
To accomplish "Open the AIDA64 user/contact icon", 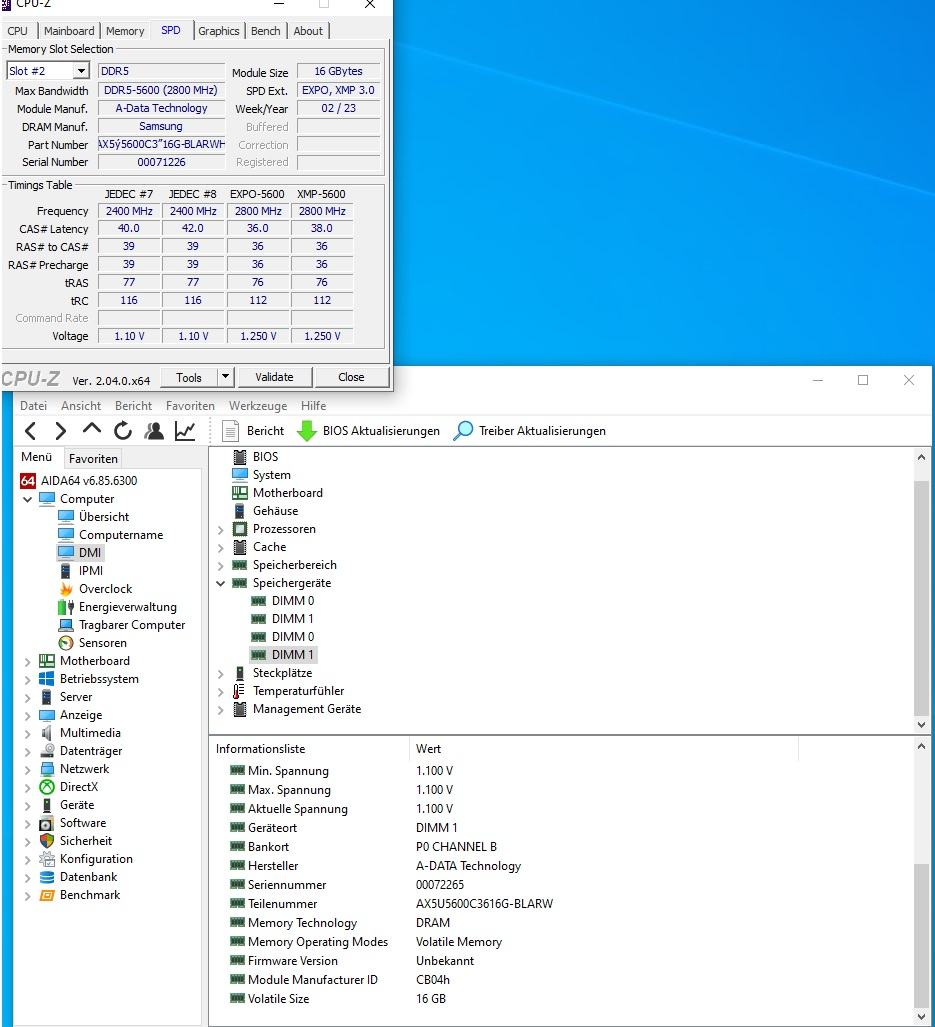I will (154, 431).
